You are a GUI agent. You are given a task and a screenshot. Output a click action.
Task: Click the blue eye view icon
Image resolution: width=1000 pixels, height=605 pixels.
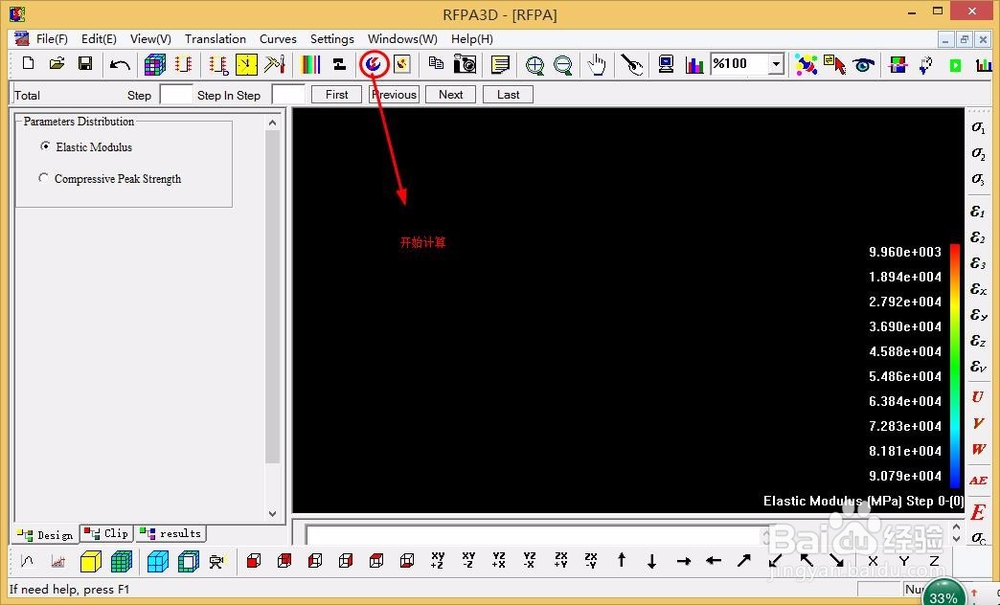(x=864, y=64)
